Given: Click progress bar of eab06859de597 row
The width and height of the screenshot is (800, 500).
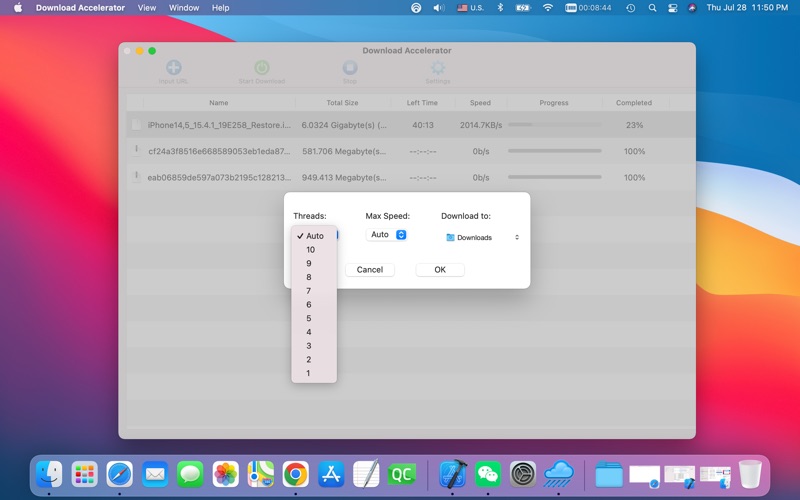Looking at the screenshot, I should point(555,177).
